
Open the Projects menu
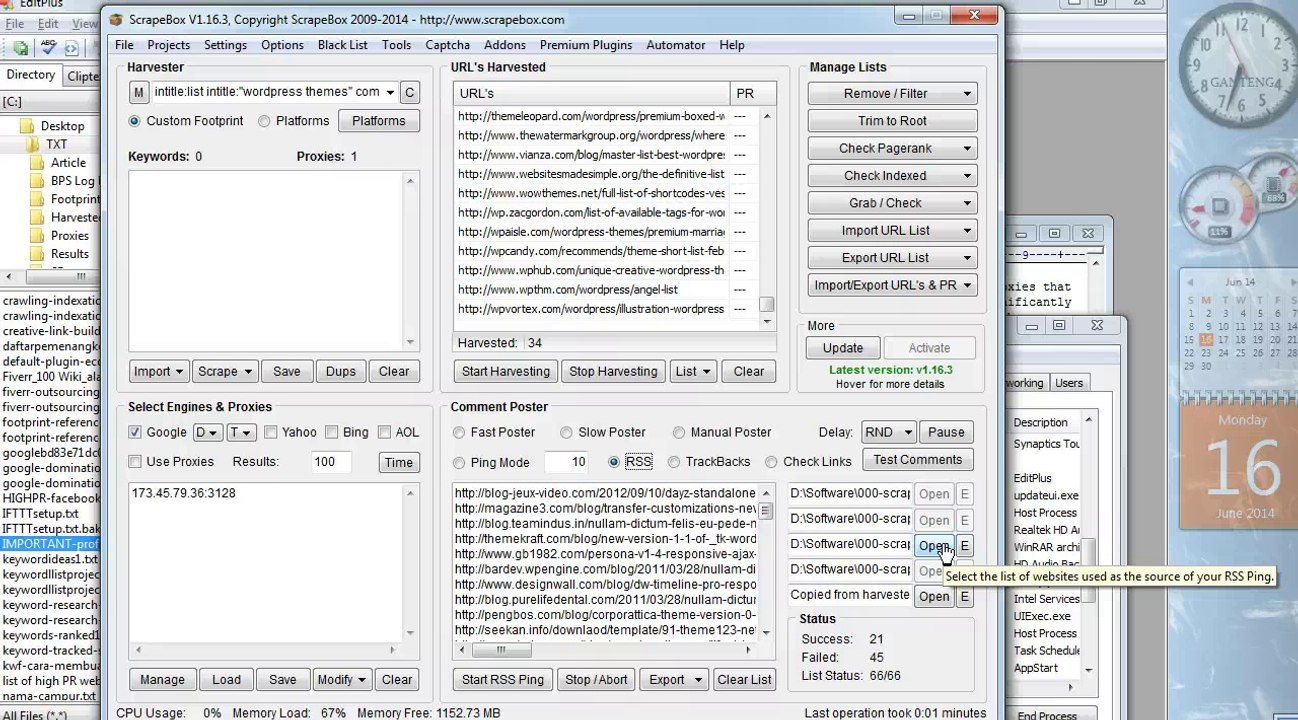168,45
